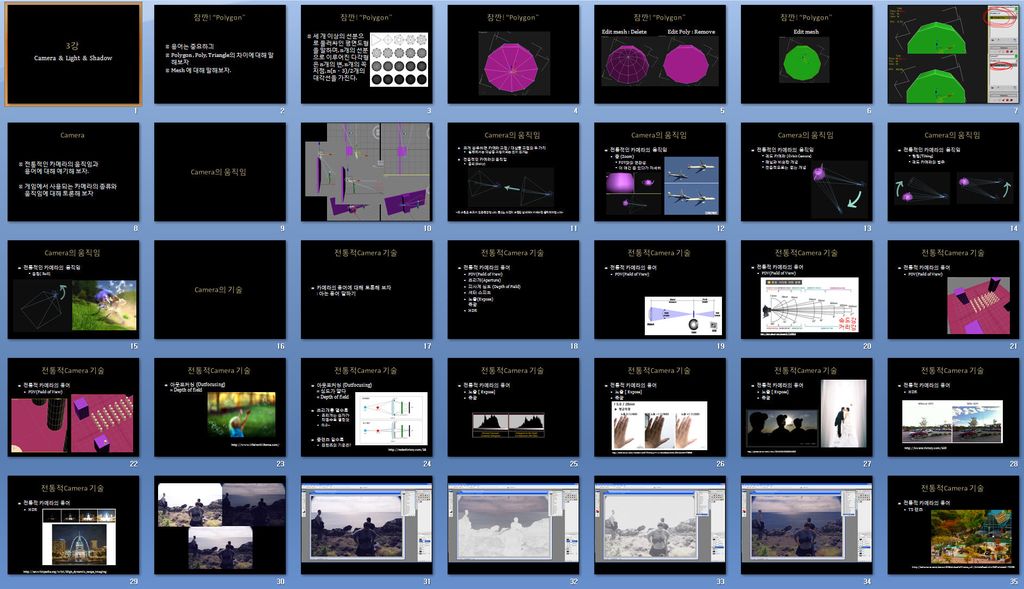This screenshot has height=589, width=1024.
Task: Open slide 15 with green game scene image
Action: click(73, 289)
